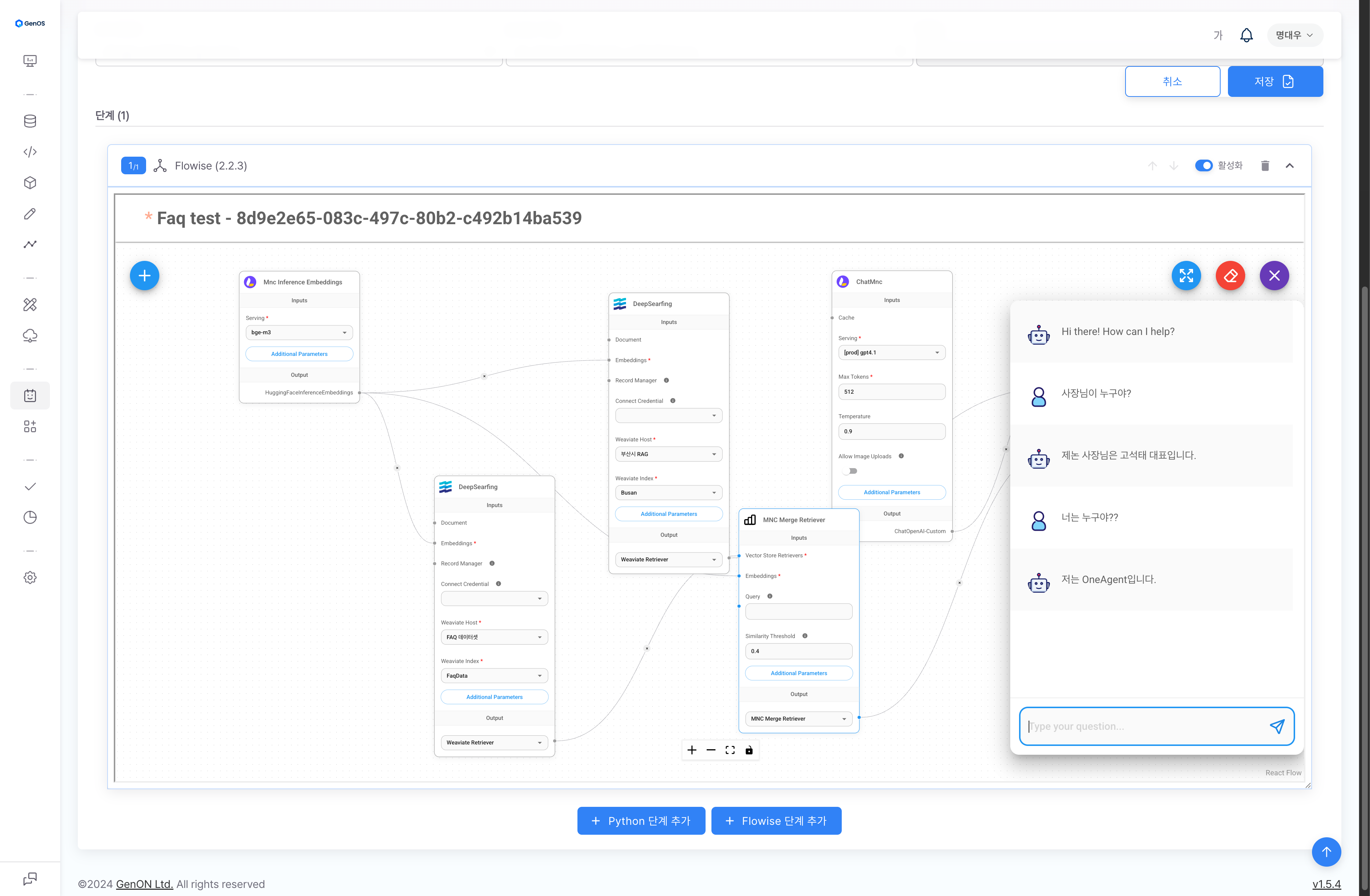This screenshot has height=896, width=1370.
Task: Toggle the 활성화 activation switch
Action: pyautogui.click(x=1203, y=166)
